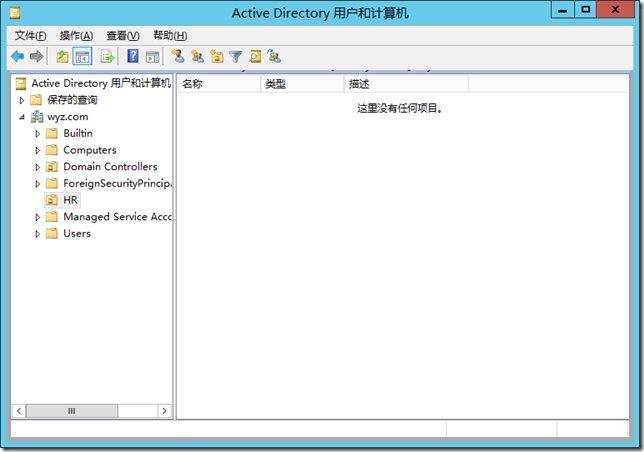
Task: Open Help via the question mark icon
Action: tap(133, 56)
